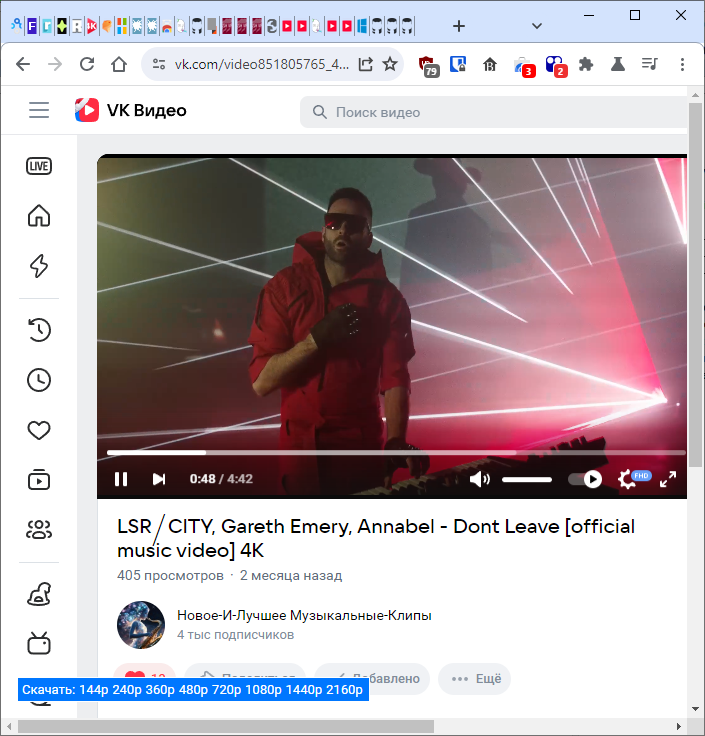Open Watch Later clock icon in sidebar

point(39,380)
